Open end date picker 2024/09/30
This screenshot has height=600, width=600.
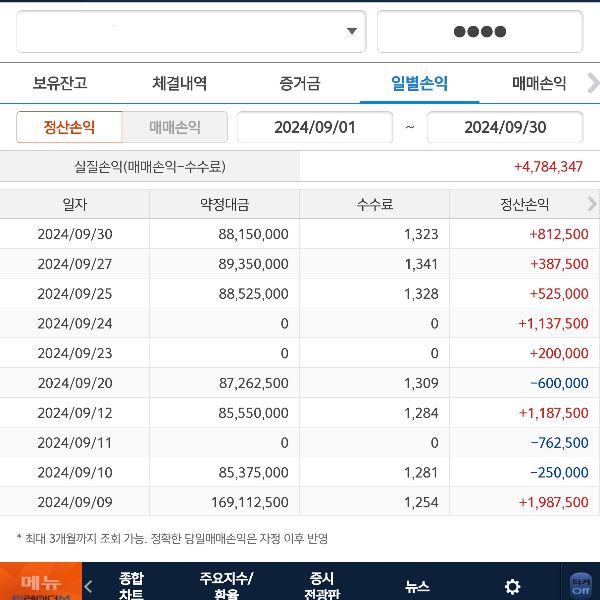(x=504, y=127)
